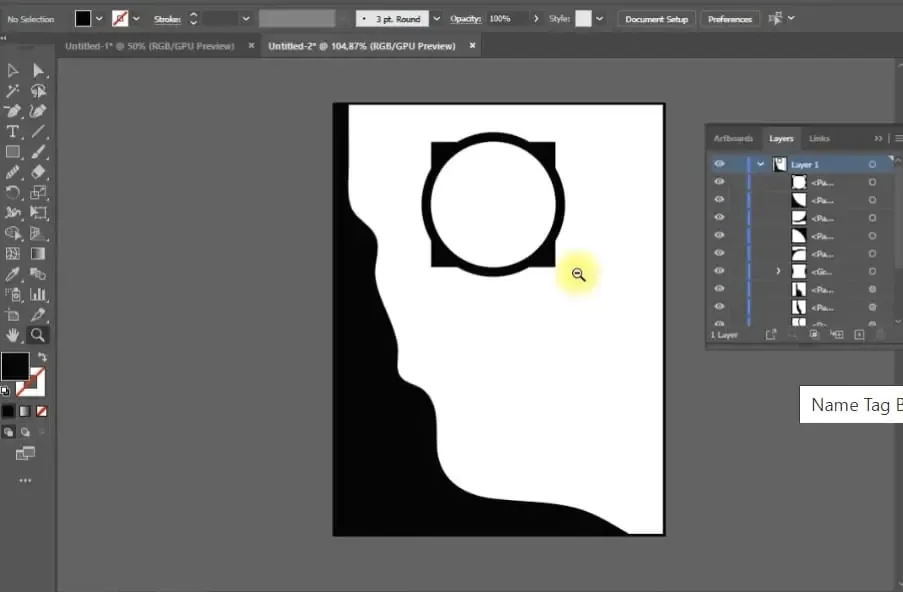Toggle visibility of the first path sublayer

click(719, 182)
